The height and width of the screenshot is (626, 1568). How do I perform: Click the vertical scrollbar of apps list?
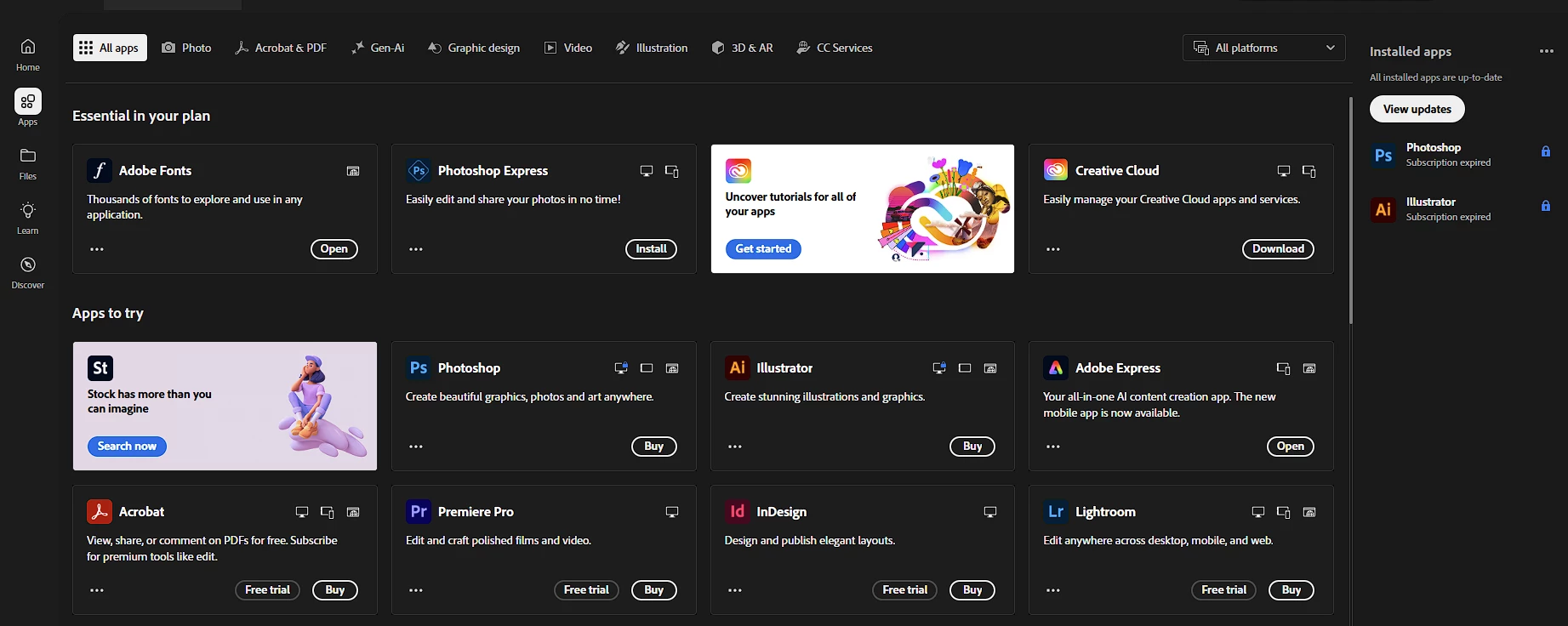1350,210
